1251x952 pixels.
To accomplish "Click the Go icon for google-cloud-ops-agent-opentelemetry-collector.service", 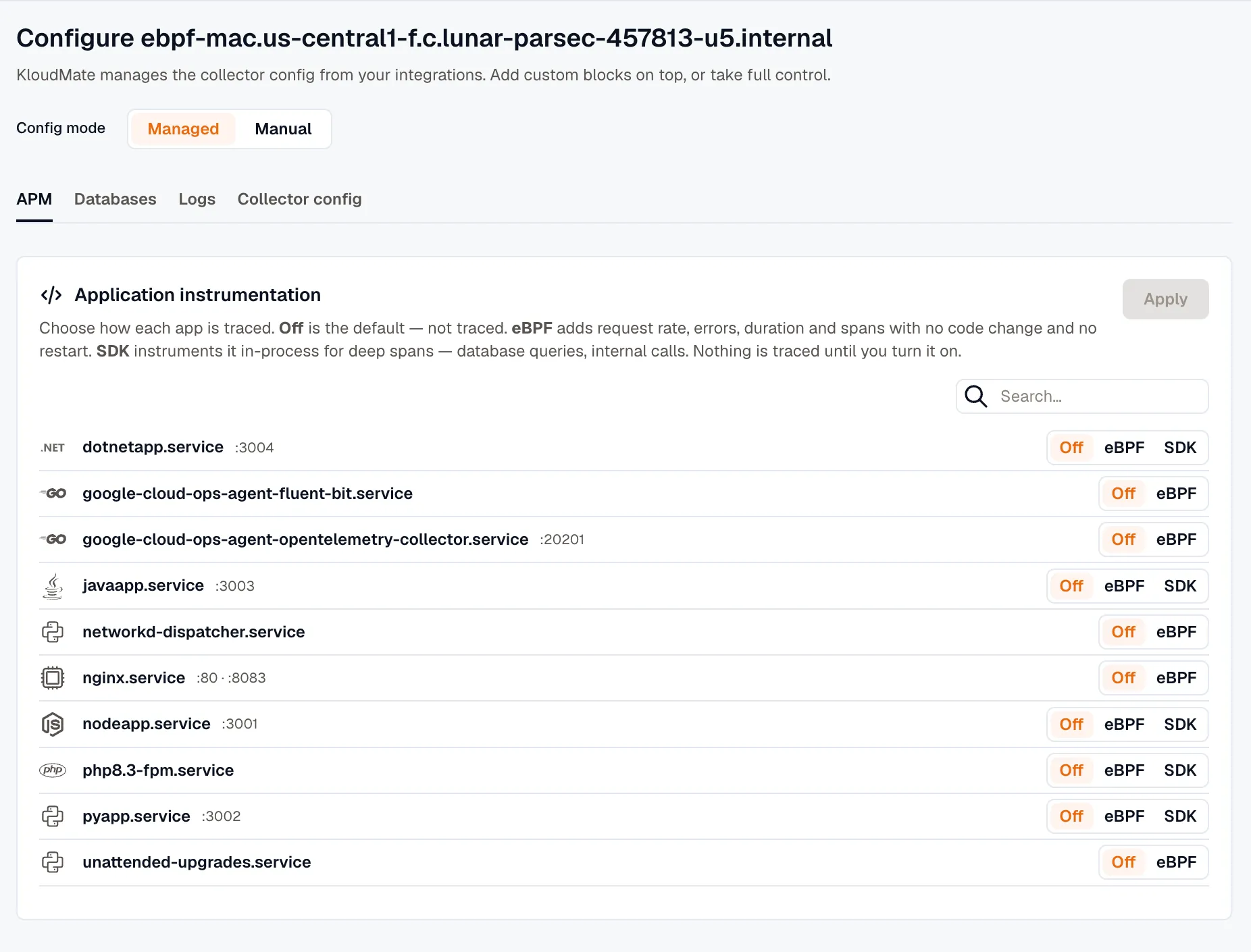I will point(53,539).
